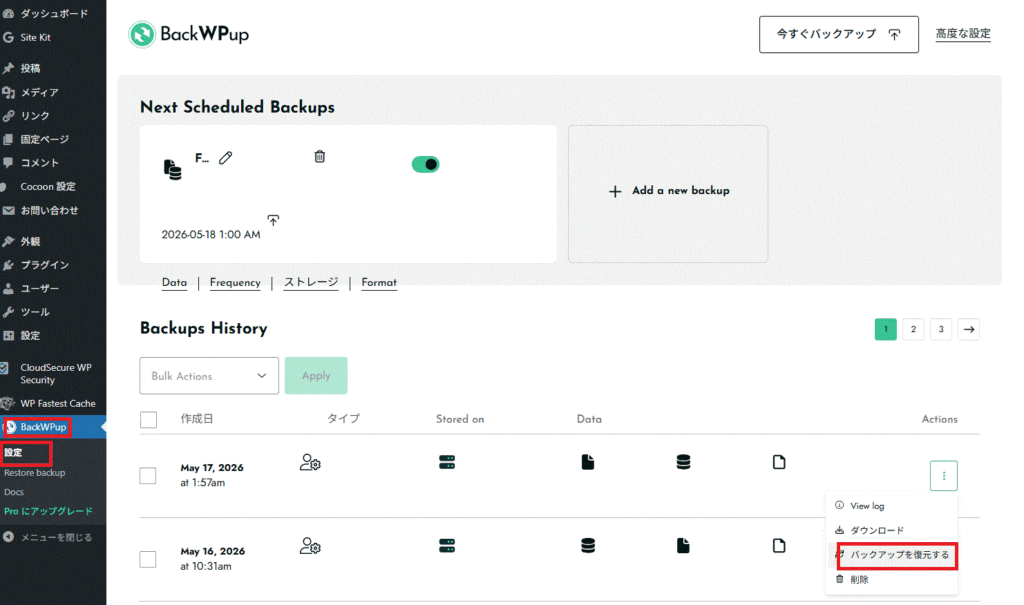This screenshot has height=605, width=1024.
Task: Click the next page arrow in Backups History
Action: (x=968, y=329)
